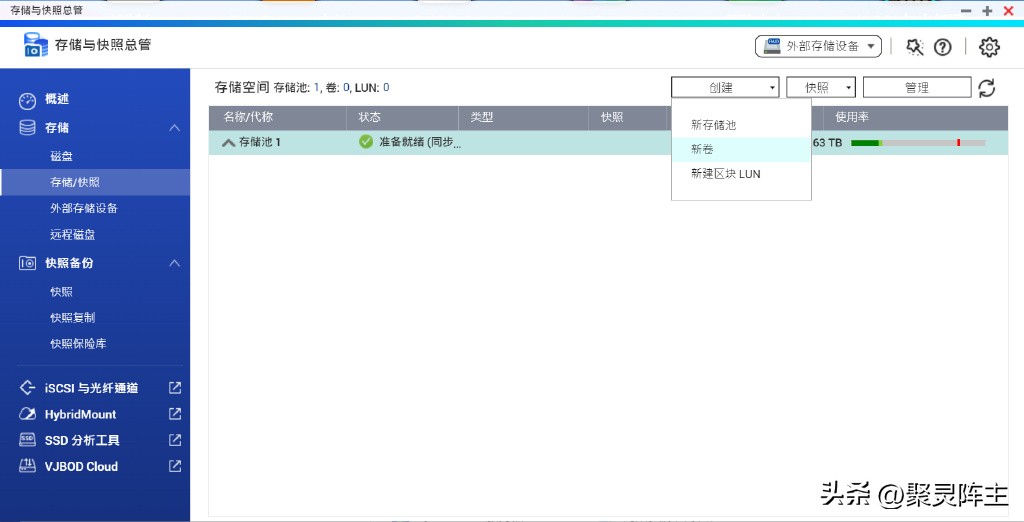Viewport: 1024px width, 522px height.
Task: Refresh the storage space list
Action: (986, 88)
